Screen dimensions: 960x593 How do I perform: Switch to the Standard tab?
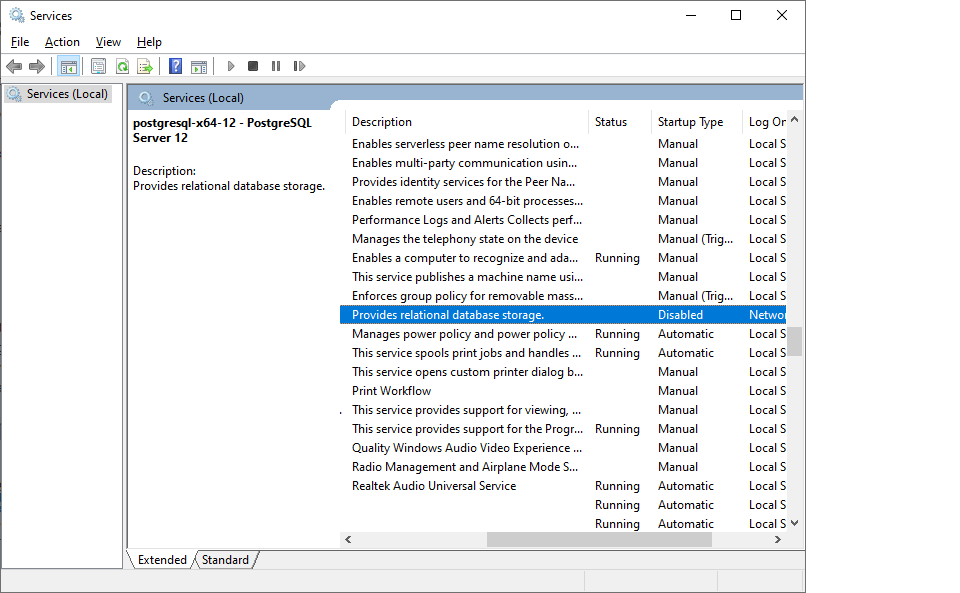coord(225,560)
